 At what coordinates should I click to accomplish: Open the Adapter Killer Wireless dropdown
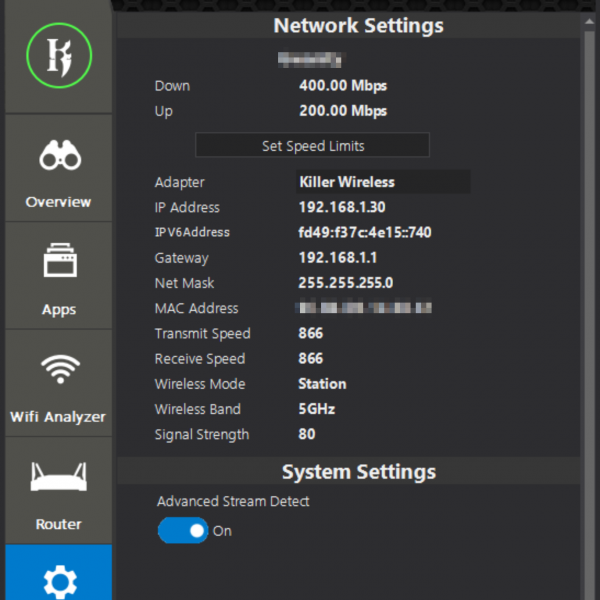pos(382,182)
